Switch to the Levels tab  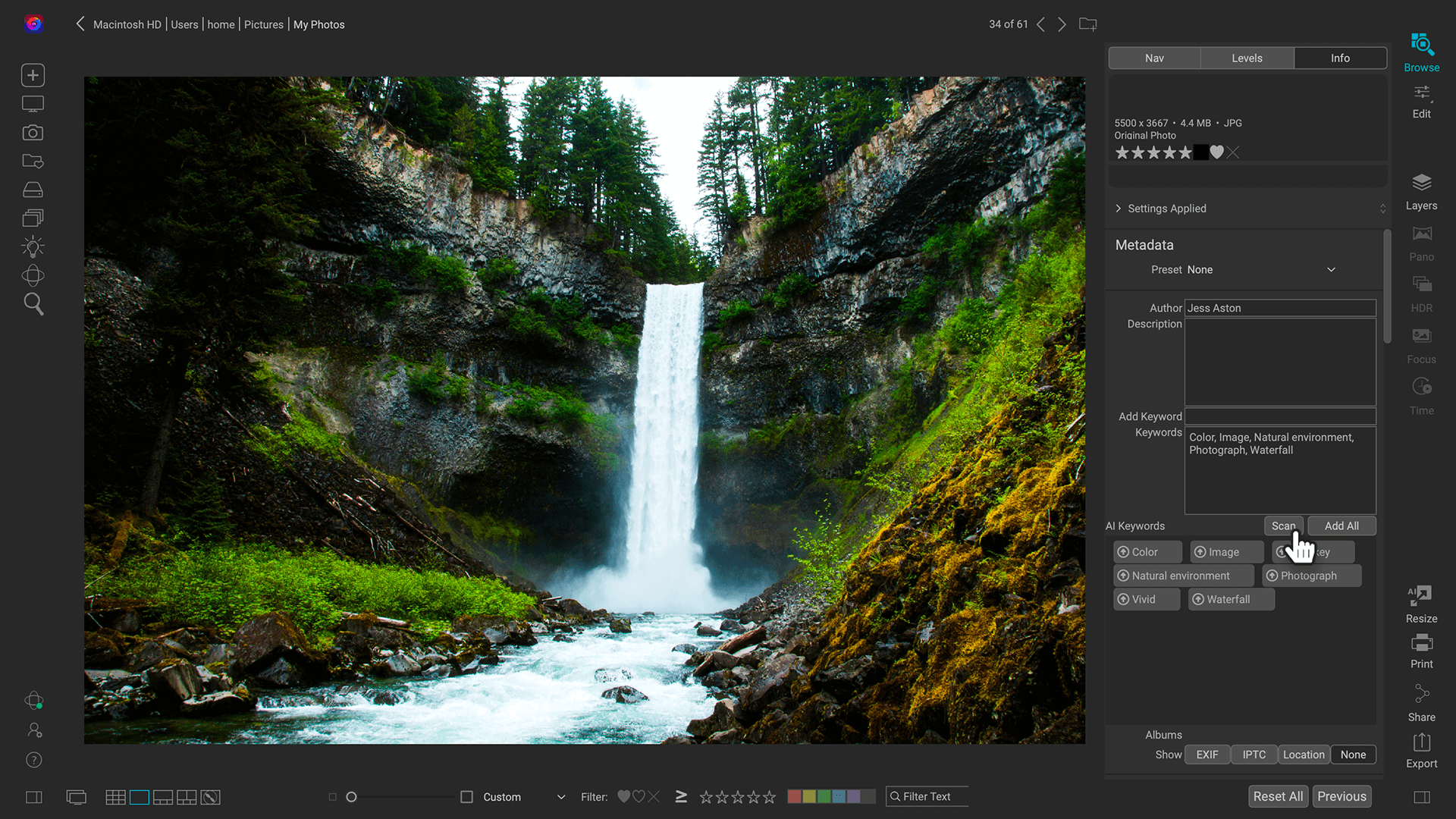point(1247,58)
